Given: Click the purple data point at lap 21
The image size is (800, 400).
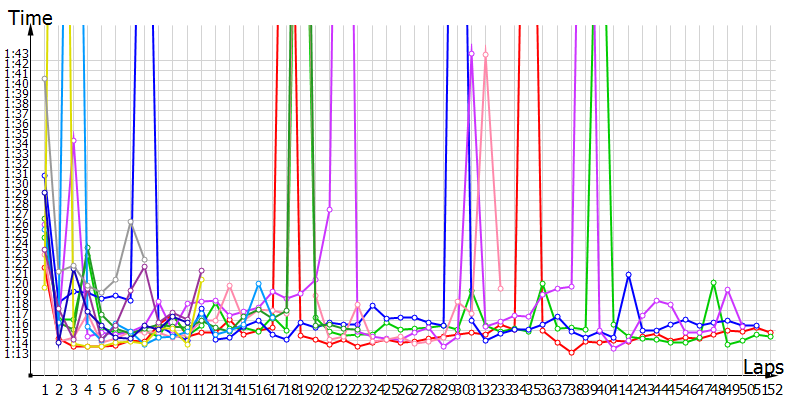Looking at the screenshot, I should point(329,209).
